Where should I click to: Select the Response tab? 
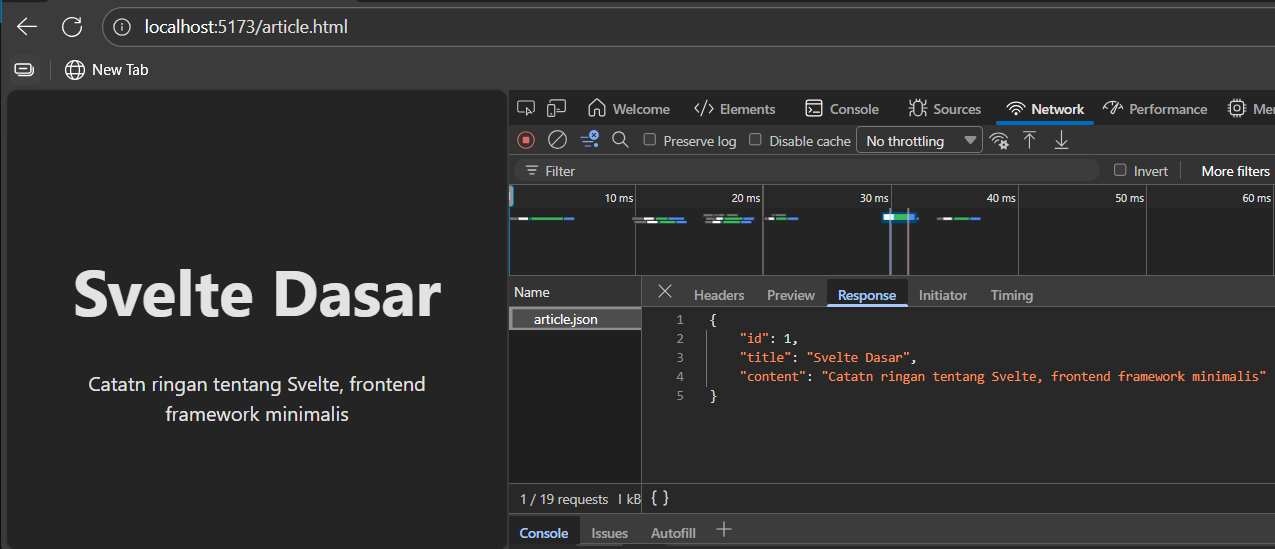point(867,295)
